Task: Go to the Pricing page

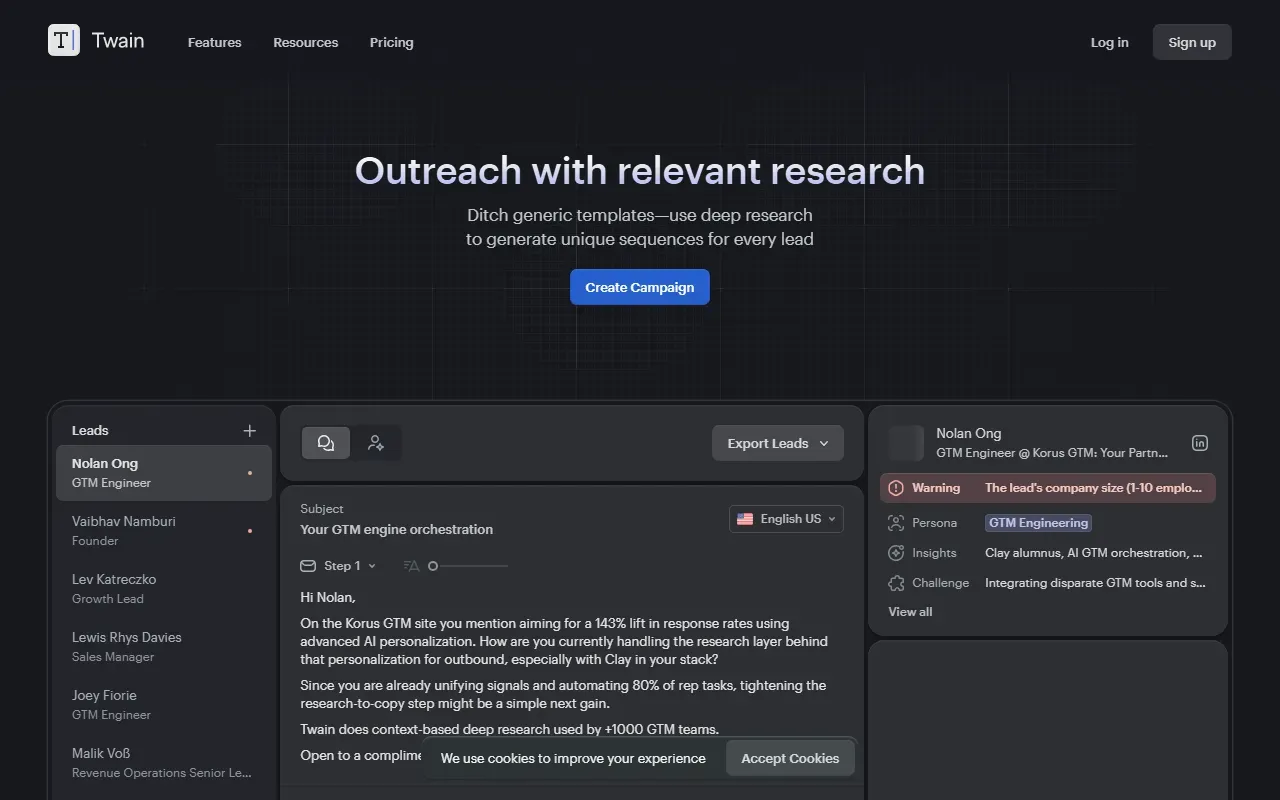Action: [392, 42]
